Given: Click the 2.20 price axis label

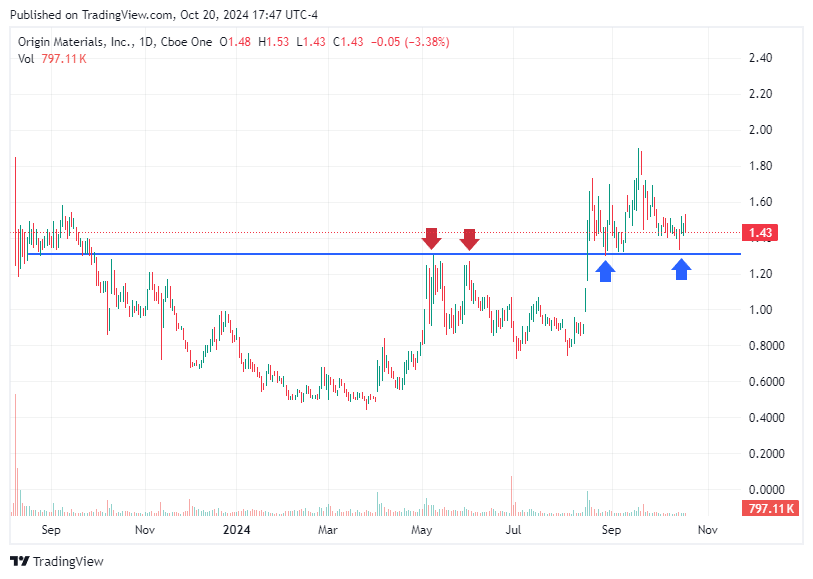Looking at the screenshot, I should [761, 94].
